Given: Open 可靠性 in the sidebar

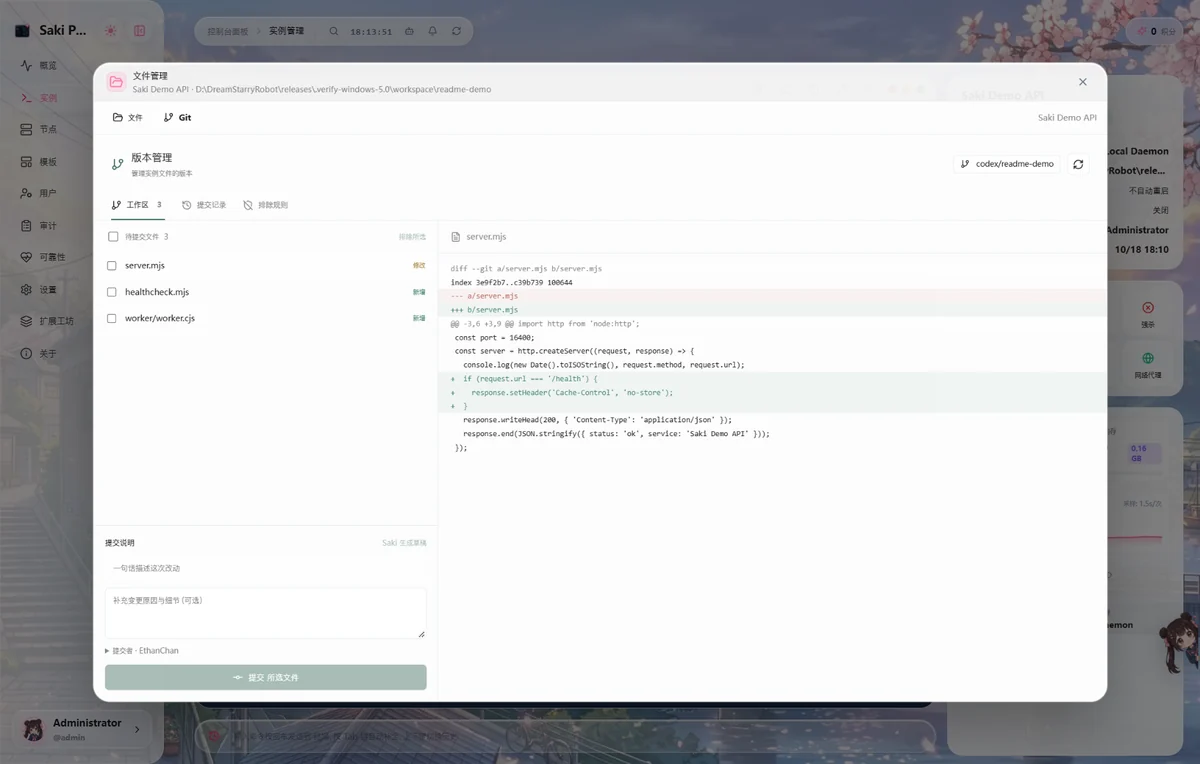Looking at the screenshot, I should 44,257.
